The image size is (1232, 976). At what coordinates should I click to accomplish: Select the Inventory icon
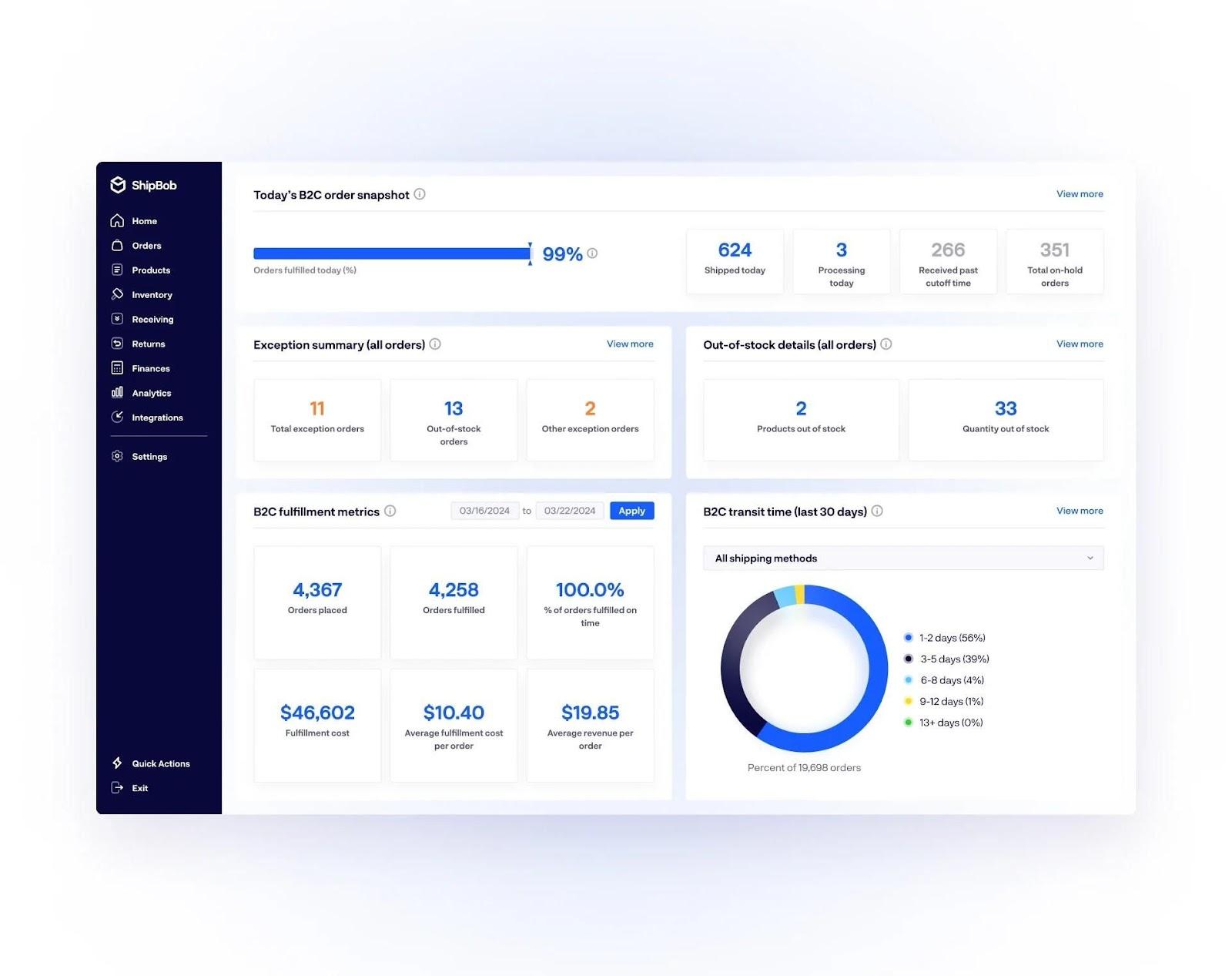(117, 294)
